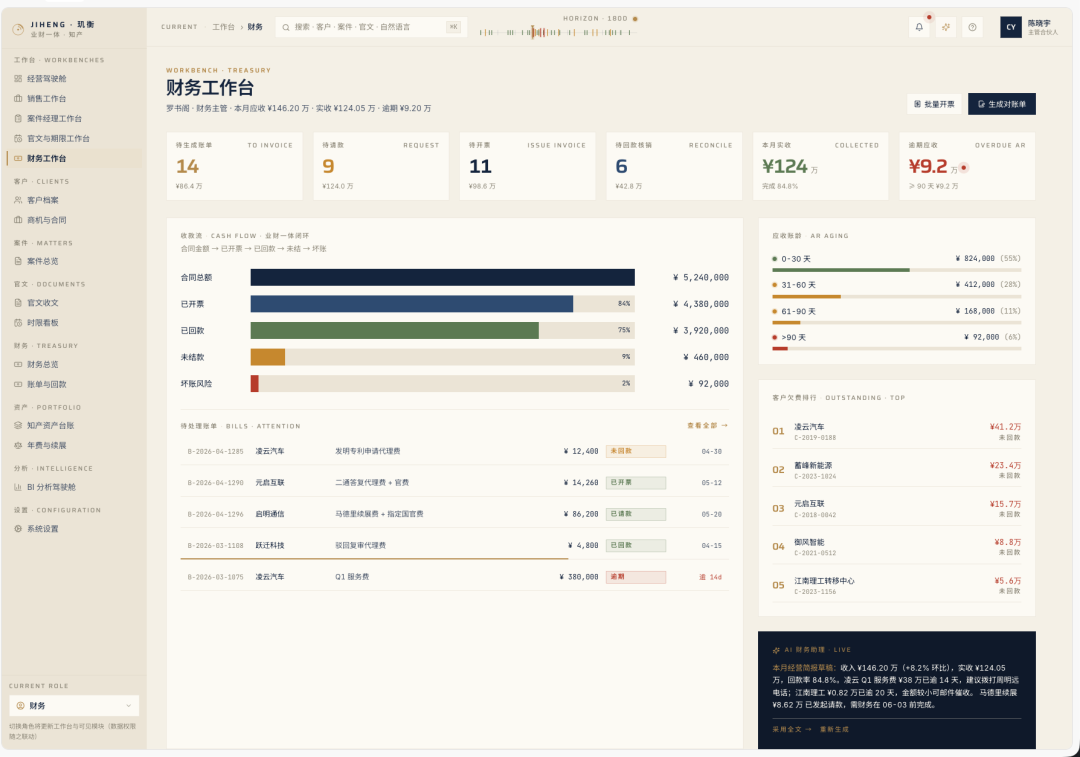Click the clipboard icon beside 案件经理工作台
This screenshot has height=757, width=1080.
pyautogui.click(x=18, y=118)
